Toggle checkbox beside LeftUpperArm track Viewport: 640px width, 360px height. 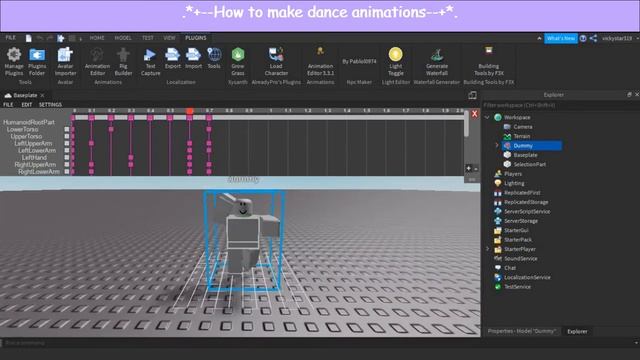pyautogui.click(x=67, y=143)
